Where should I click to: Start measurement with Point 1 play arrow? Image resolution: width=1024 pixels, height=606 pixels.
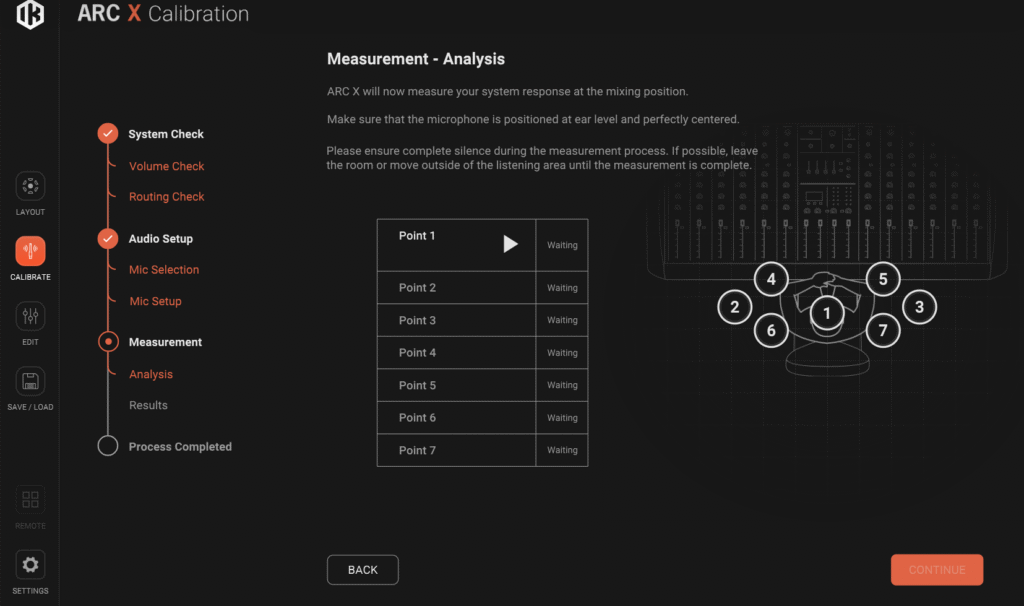click(510, 244)
